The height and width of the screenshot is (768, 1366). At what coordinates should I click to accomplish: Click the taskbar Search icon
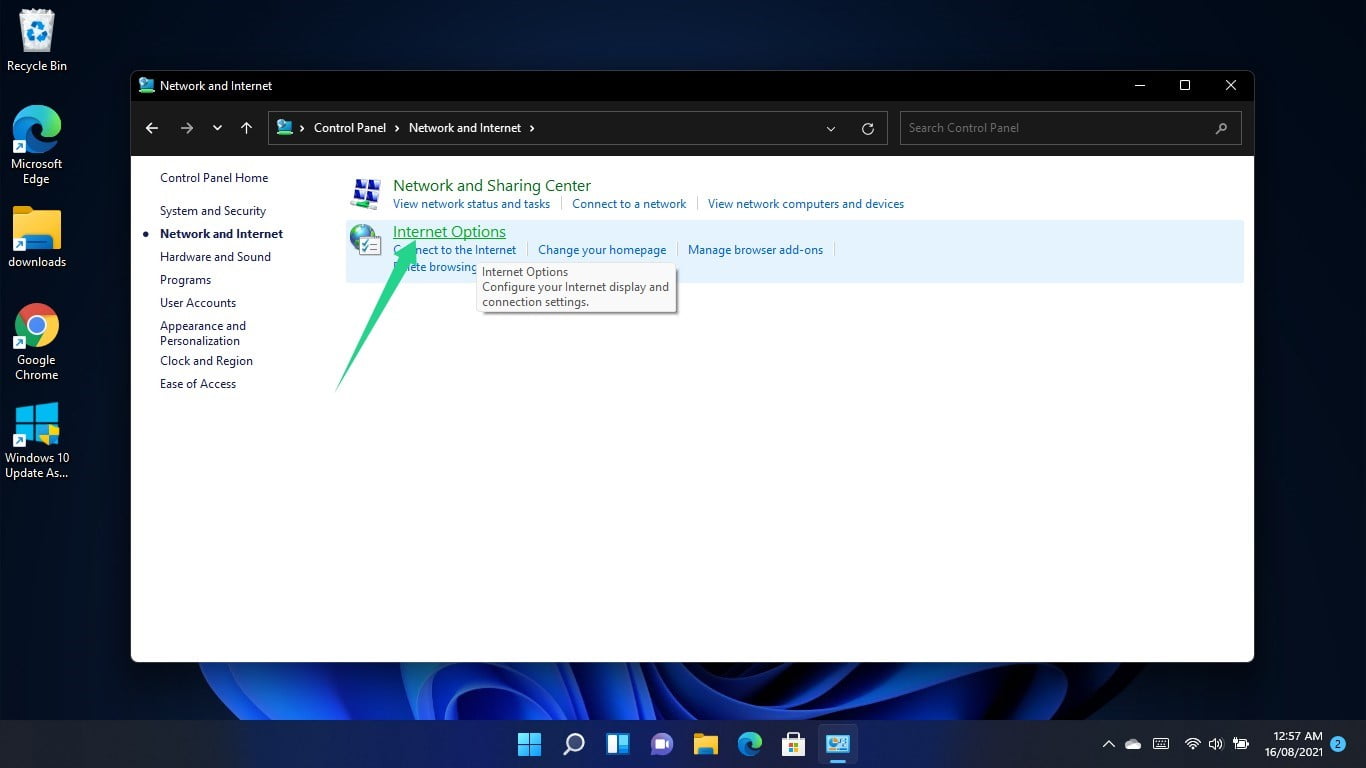click(x=573, y=744)
